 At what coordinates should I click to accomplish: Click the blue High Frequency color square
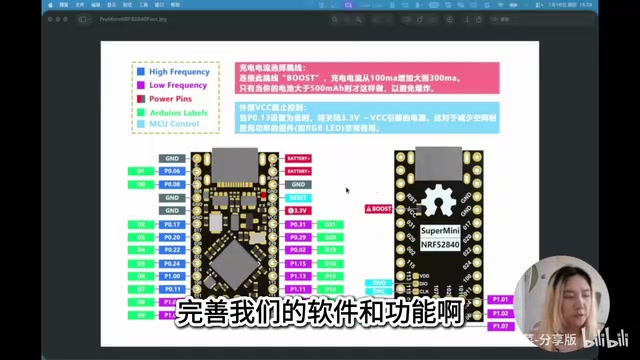[141, 71]
